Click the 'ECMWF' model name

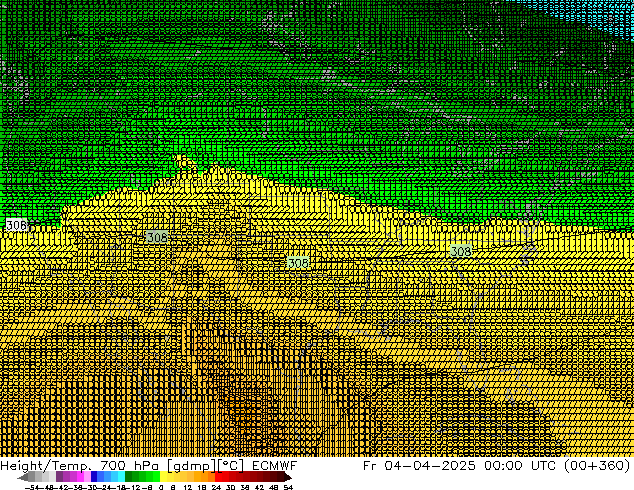click(x=275, y=466)
